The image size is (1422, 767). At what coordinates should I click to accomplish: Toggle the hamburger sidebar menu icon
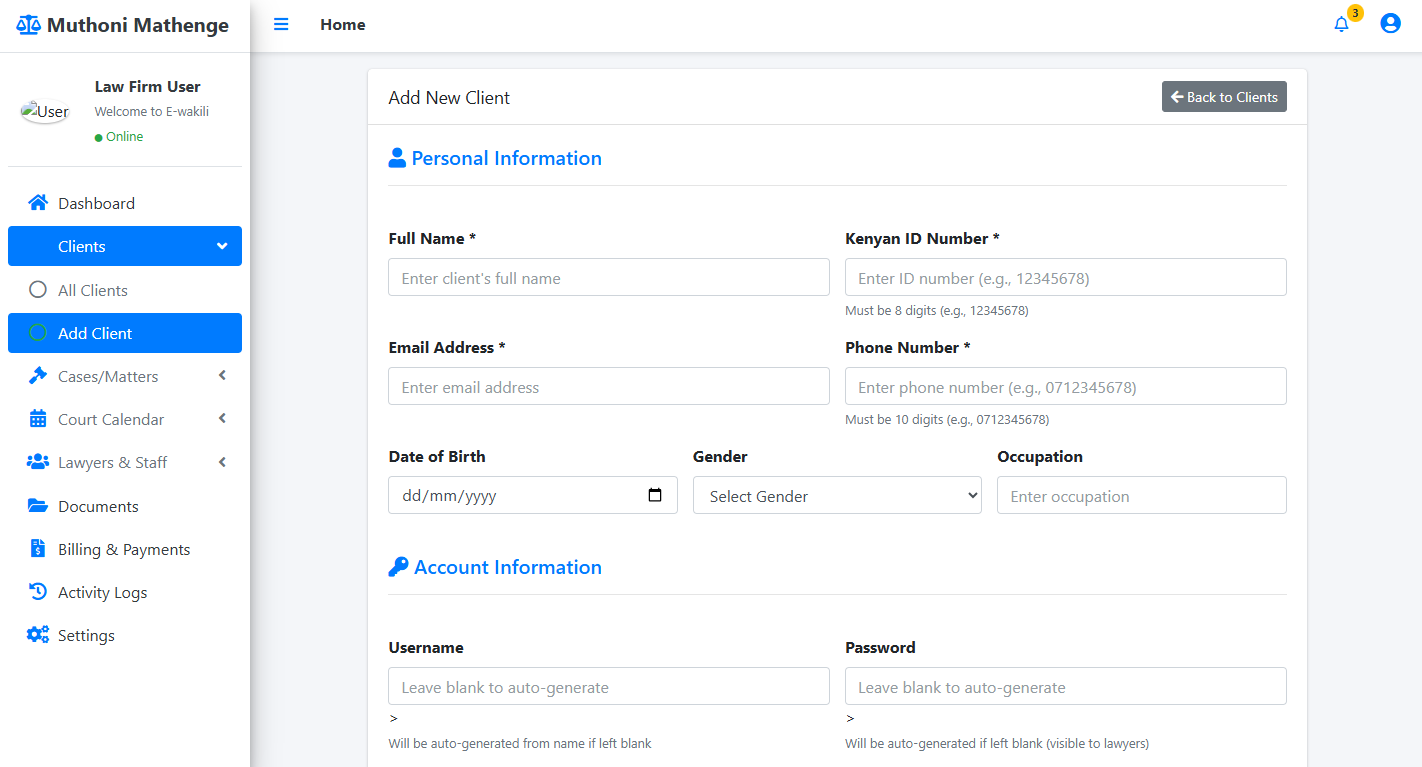(281, 25)
